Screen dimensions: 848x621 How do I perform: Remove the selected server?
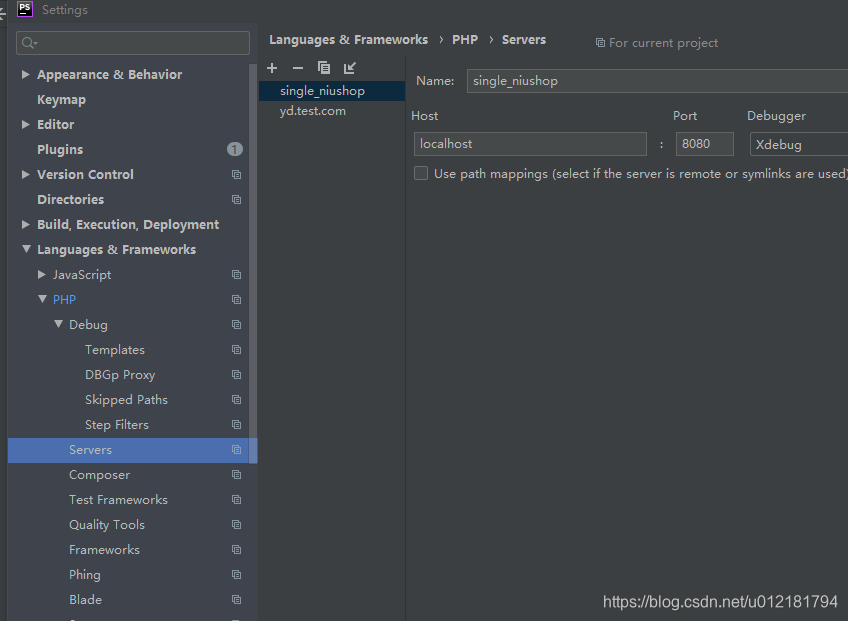pyautogui.click(x=297, y=68)
